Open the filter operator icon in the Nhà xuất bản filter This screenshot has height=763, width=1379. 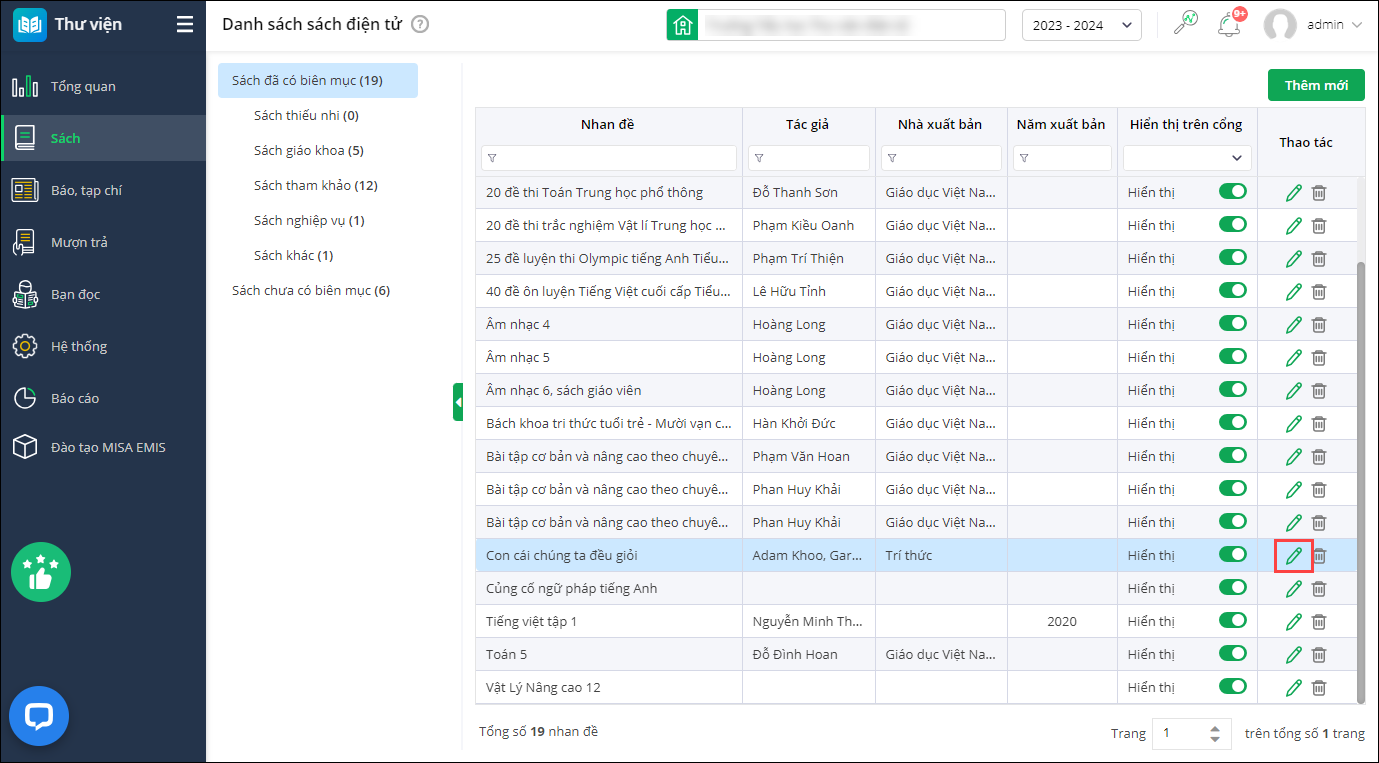point(893,158)
